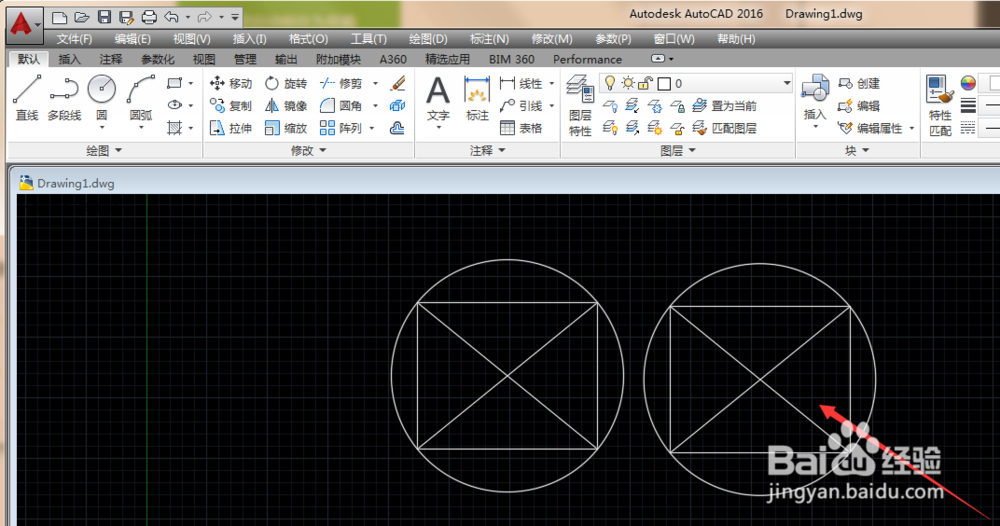The width and height of the screenshot is (1000, 526).
Task: Activate the Move (移动) command
Action: coord(231,84)
